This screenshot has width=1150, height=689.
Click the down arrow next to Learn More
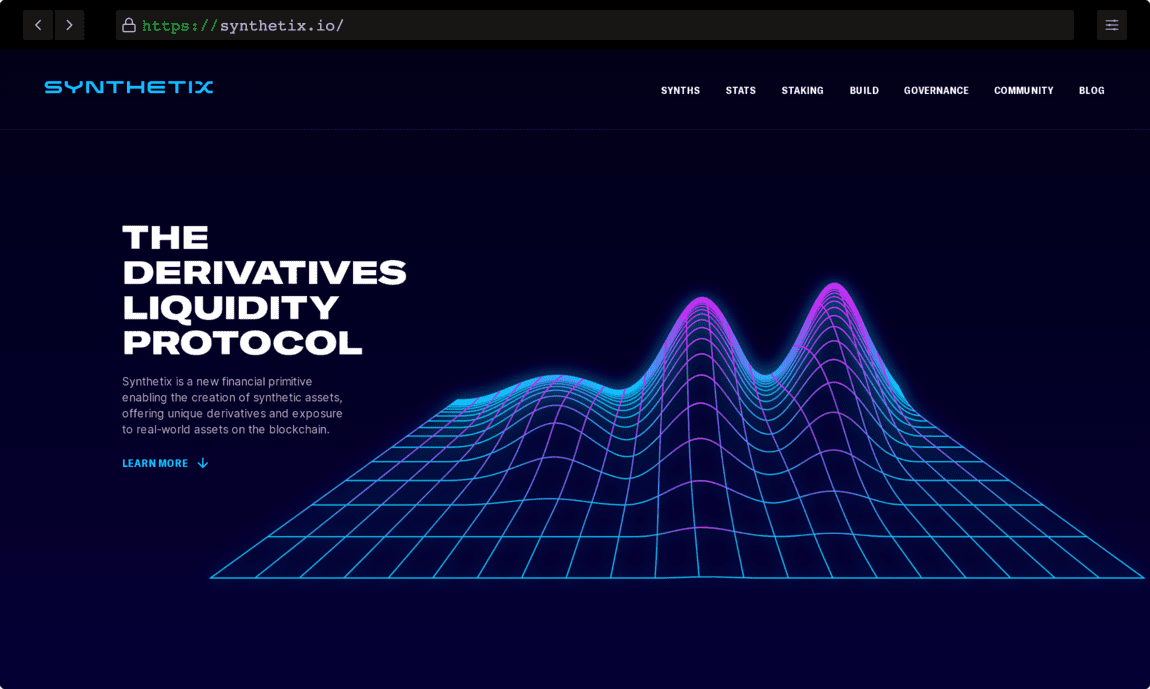pos(203,463)
